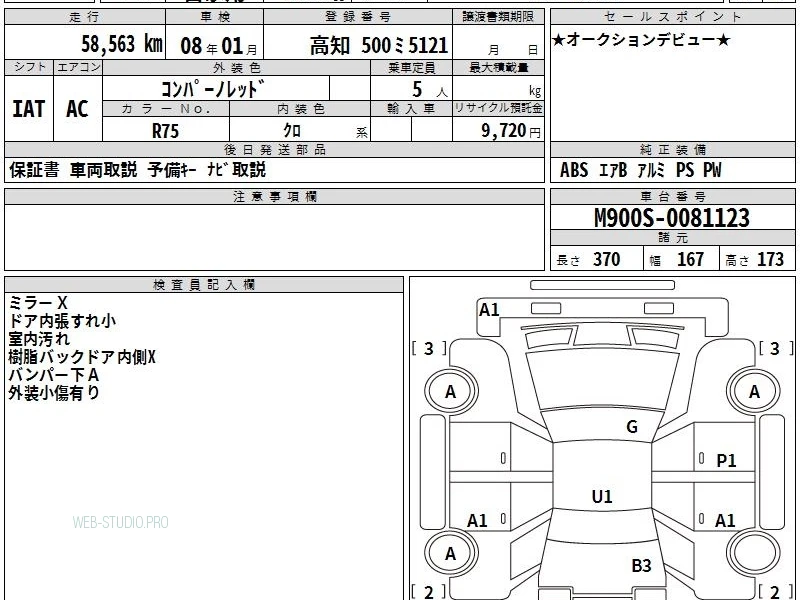Click the 登録番号 header

pyautogui.click(x=358, y=17)
